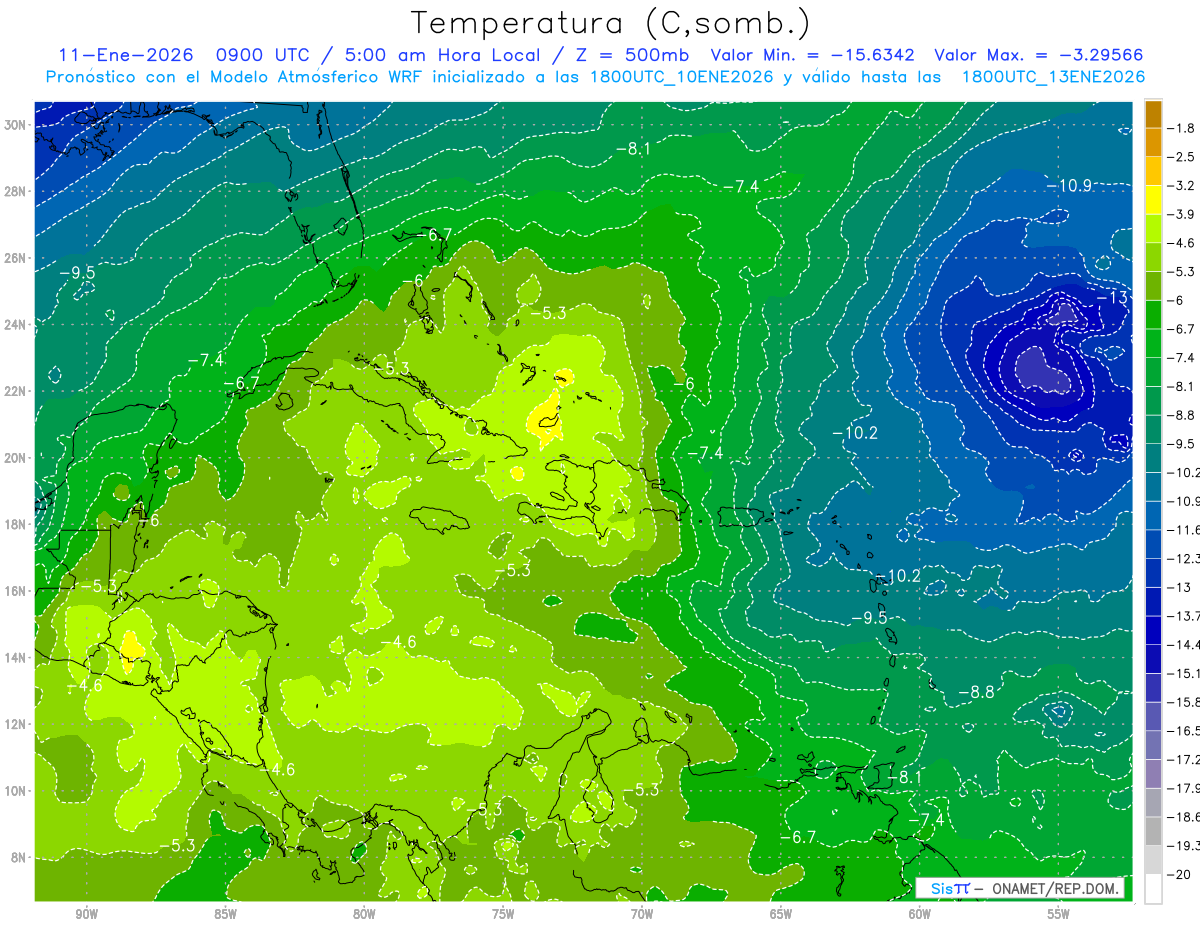This screenshot has width=1200, height=927.
Task: Click the white legend swatch below -20
Action: click(x=1153, y=888)
